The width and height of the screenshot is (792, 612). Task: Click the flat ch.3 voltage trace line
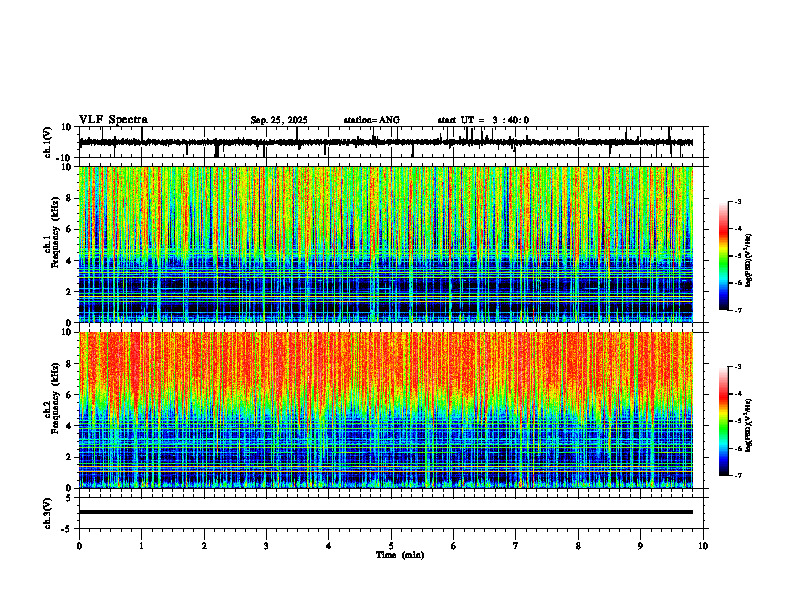click(385, 512)
